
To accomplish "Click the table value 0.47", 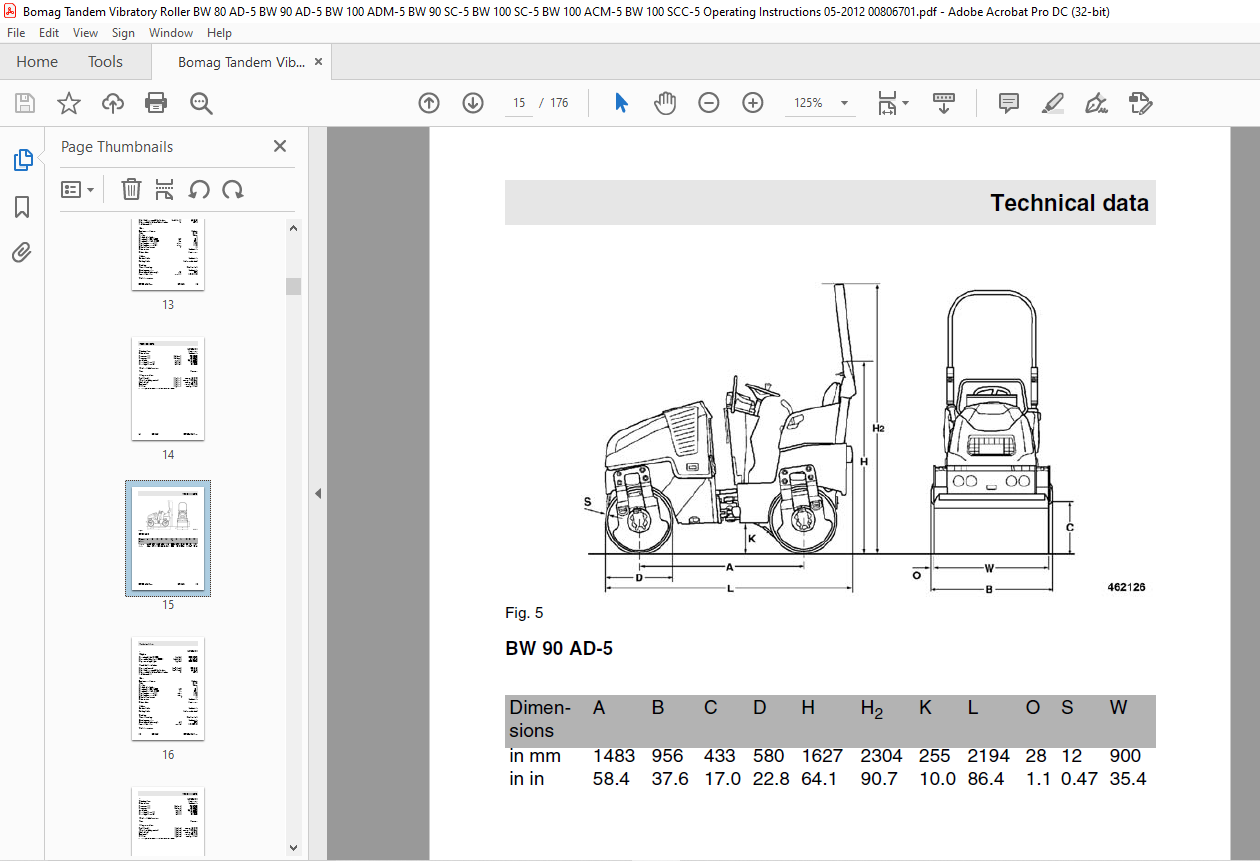I will click(1080, 778).
